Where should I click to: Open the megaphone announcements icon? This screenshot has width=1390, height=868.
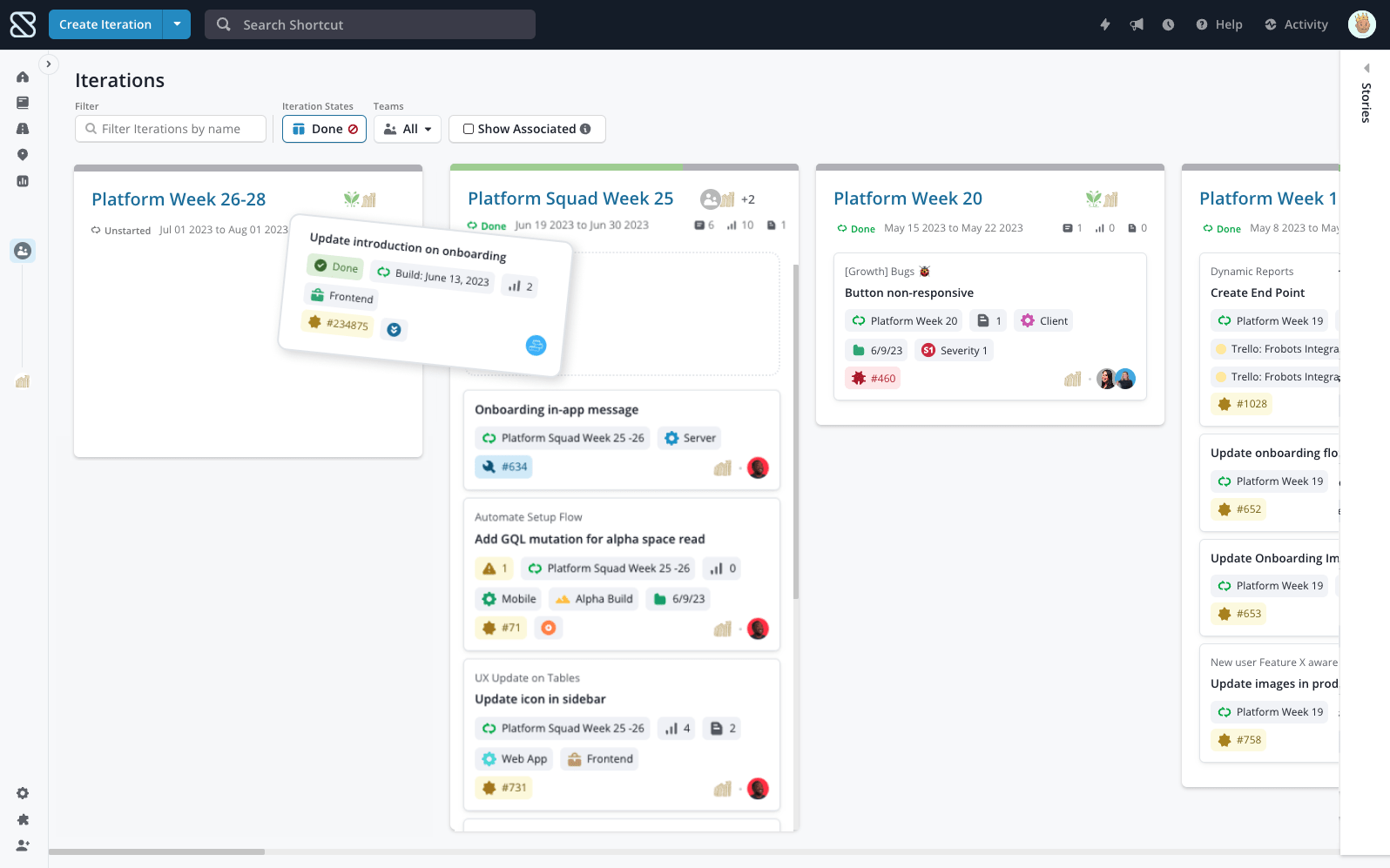coord(1137,24)
